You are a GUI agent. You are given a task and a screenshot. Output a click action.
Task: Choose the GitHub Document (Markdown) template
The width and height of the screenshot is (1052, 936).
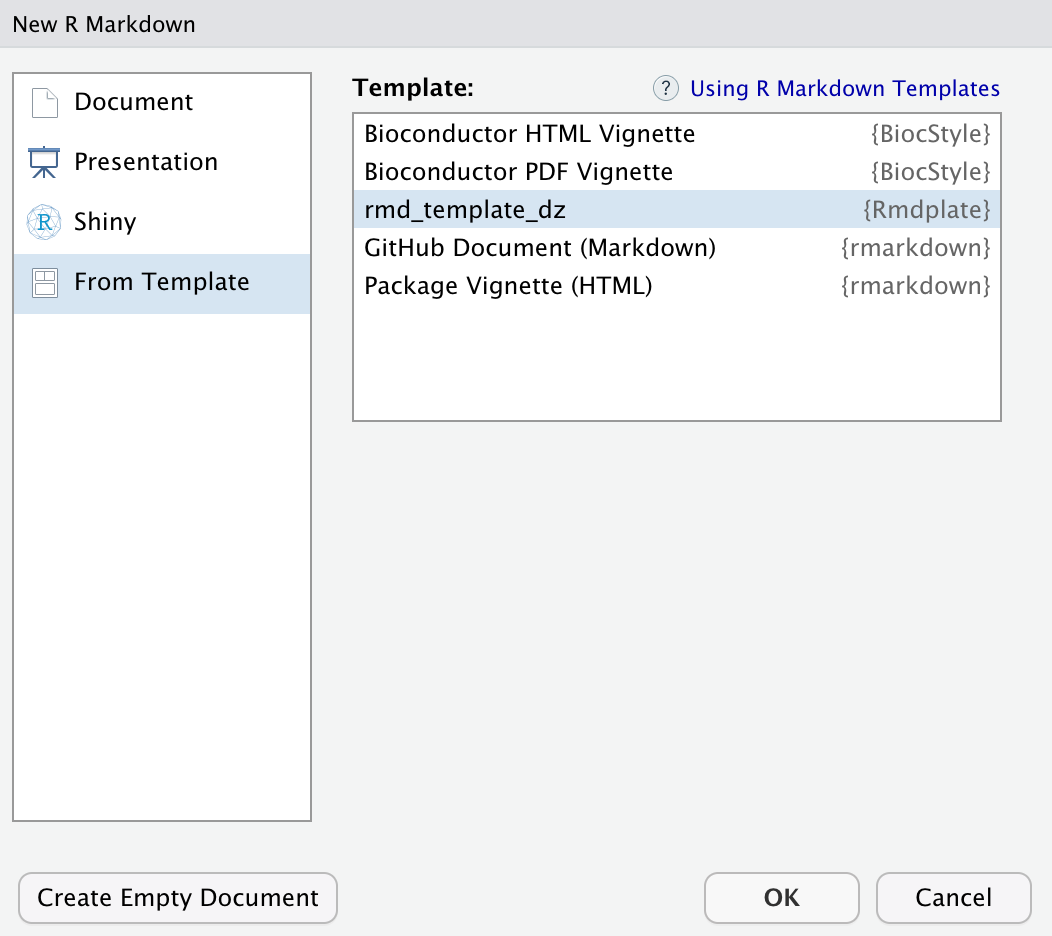(540, 248)
